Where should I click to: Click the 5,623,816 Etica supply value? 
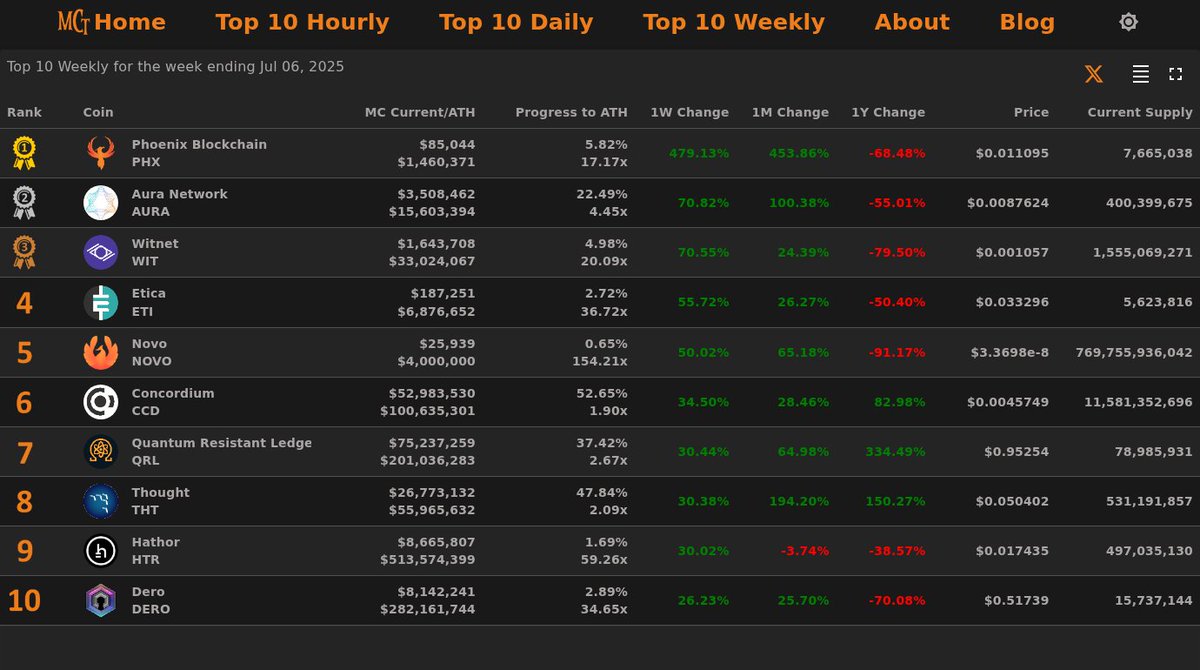pyautogui.click(x=1158, y=302)
